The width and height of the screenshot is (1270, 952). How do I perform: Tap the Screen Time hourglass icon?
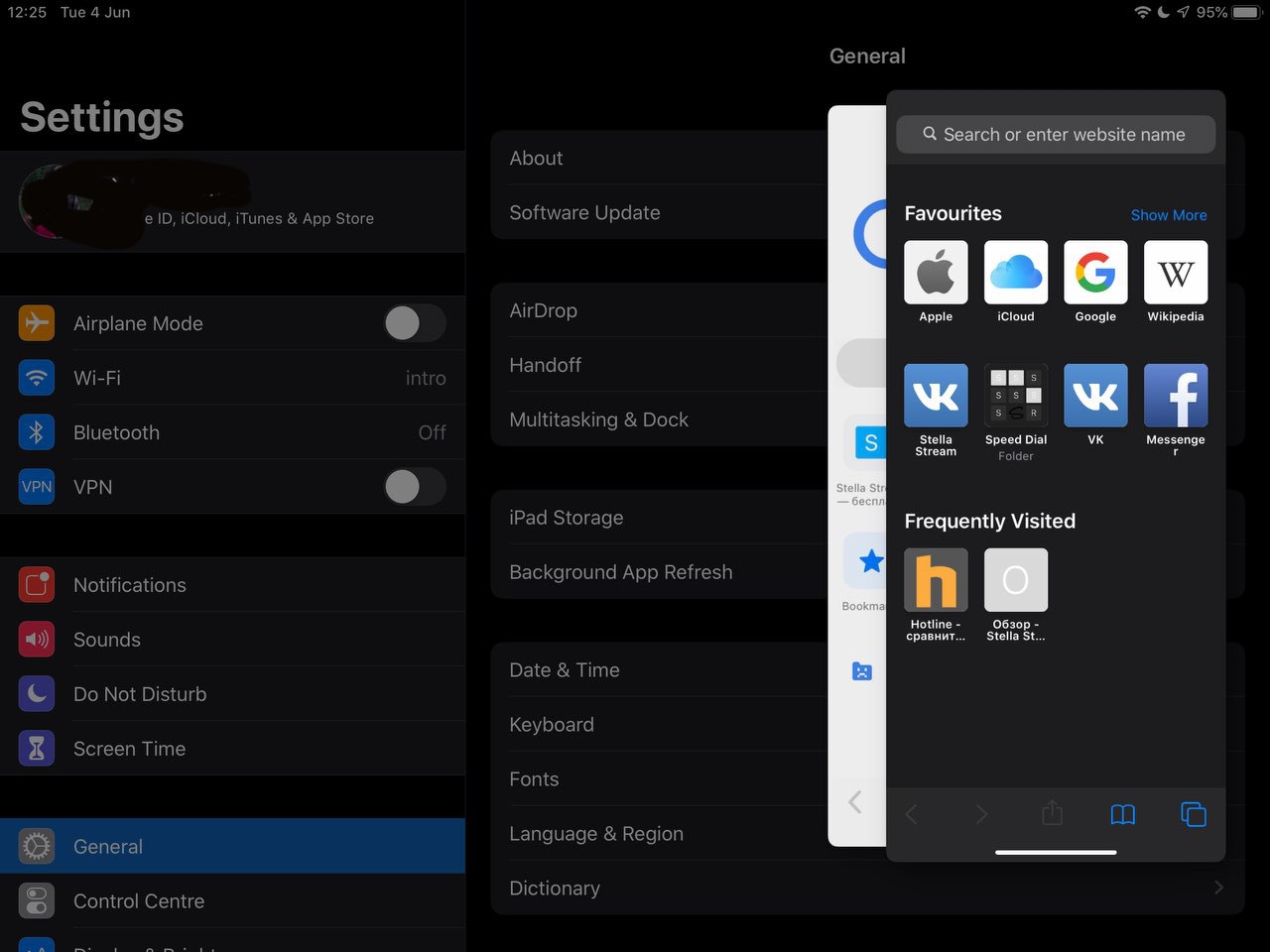click(37, 749)
